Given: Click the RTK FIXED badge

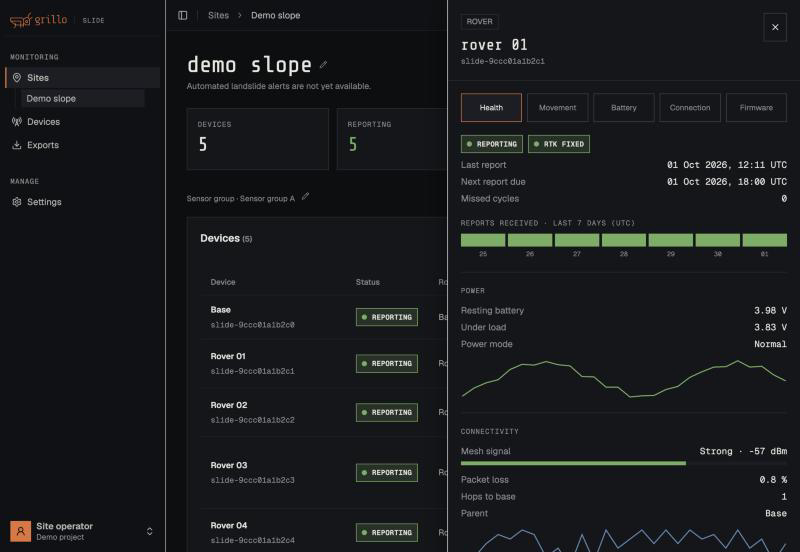Looking at the screenshot, I should [559, 144].
